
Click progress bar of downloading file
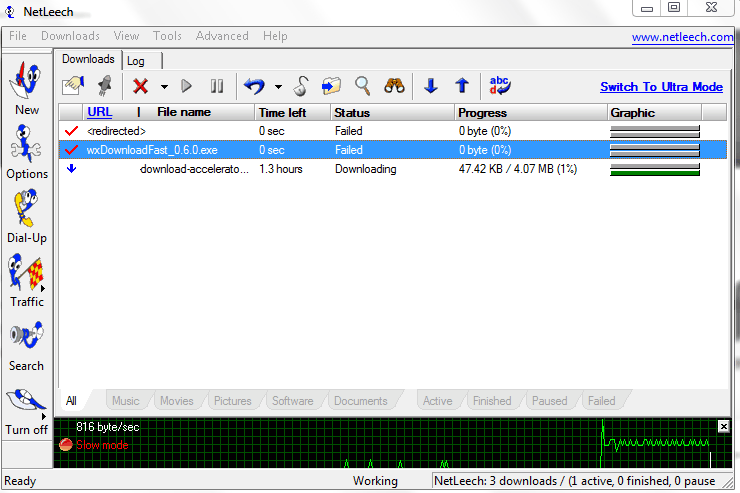655,169
